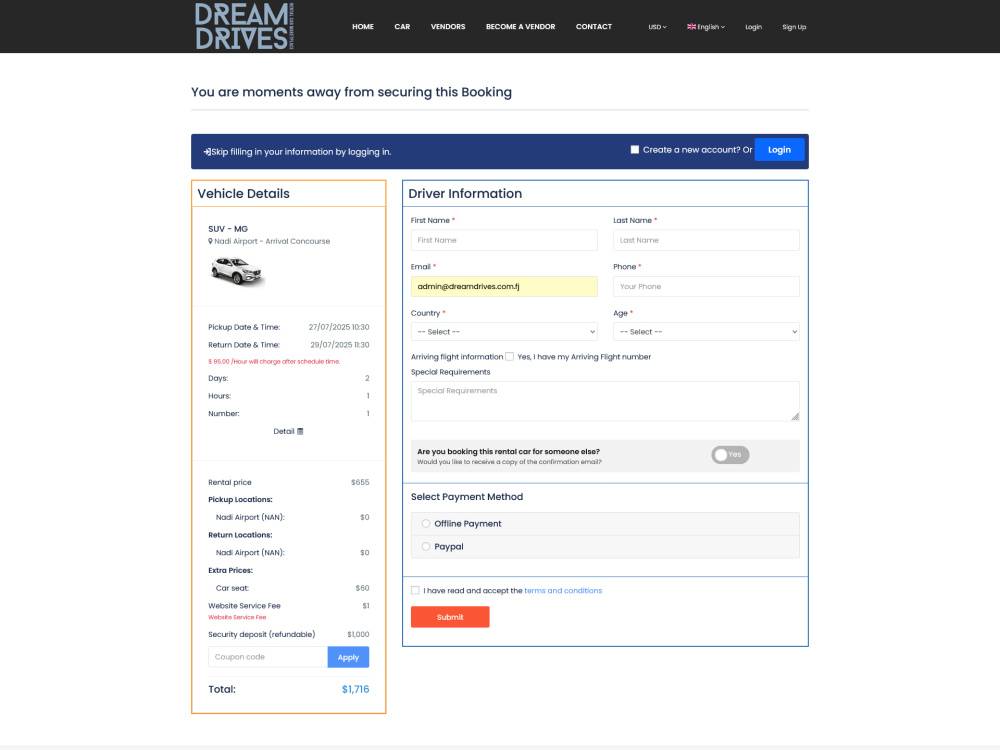Click the Login link in header

(753, 27)
